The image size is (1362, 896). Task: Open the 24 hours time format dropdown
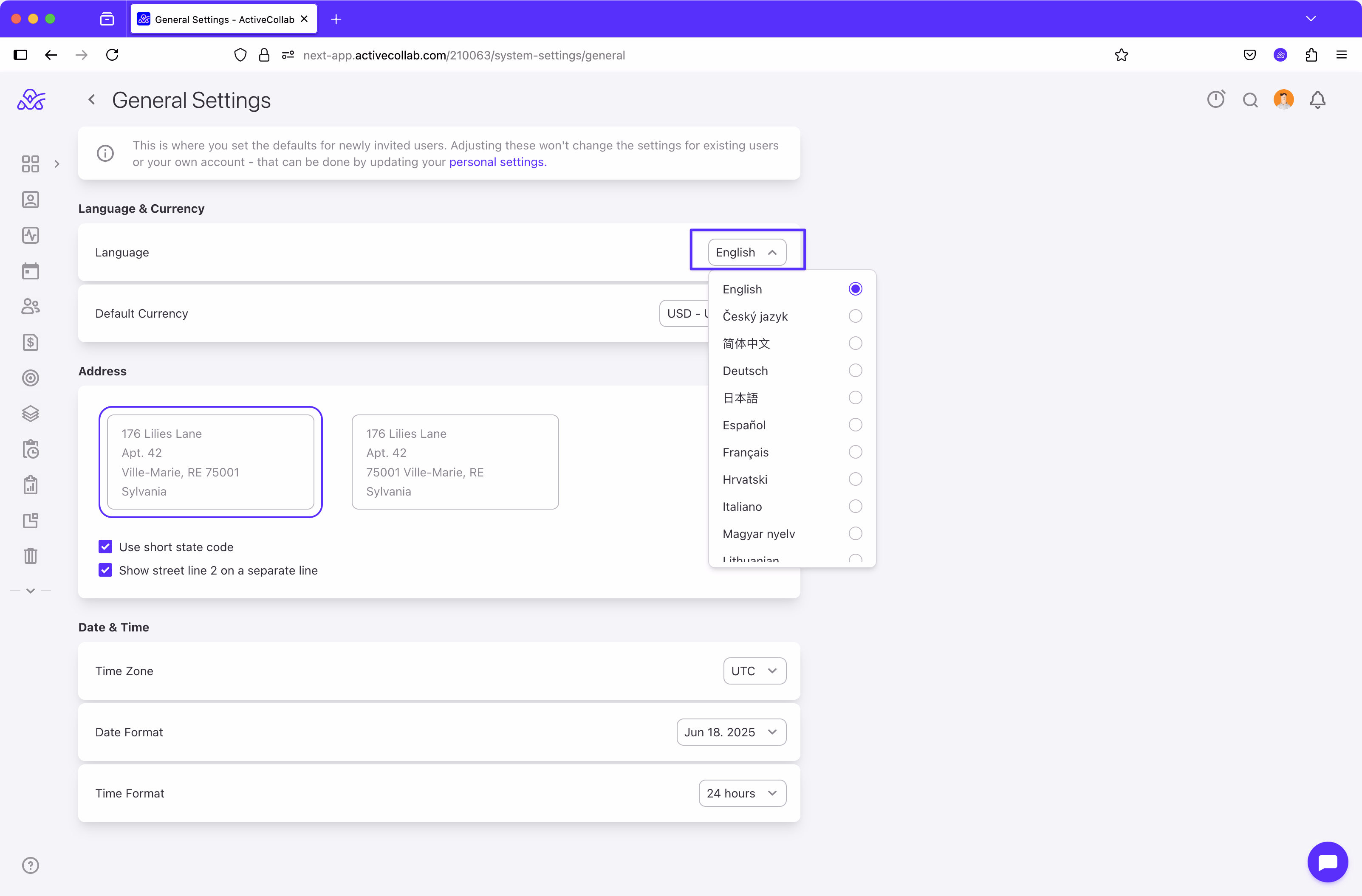click(x=742, y=793)
